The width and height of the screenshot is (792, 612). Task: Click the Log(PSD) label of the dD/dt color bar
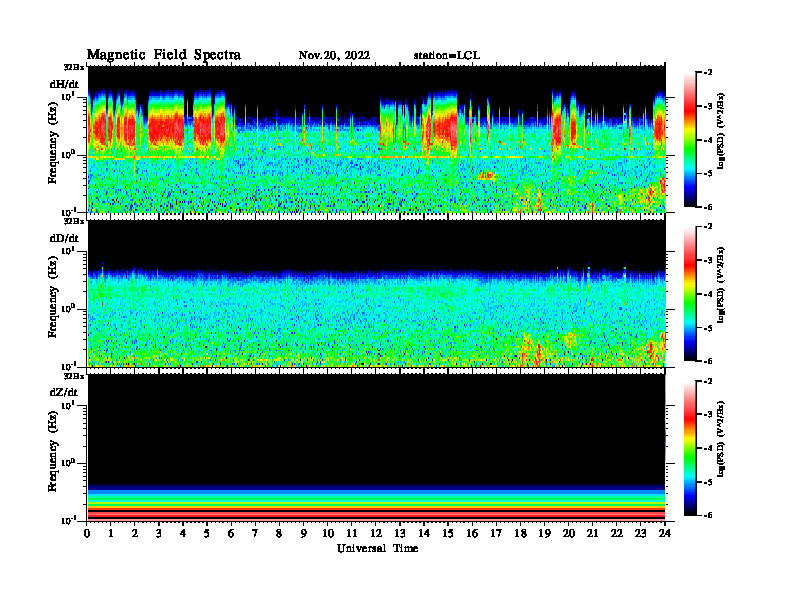tap(720, 285)
